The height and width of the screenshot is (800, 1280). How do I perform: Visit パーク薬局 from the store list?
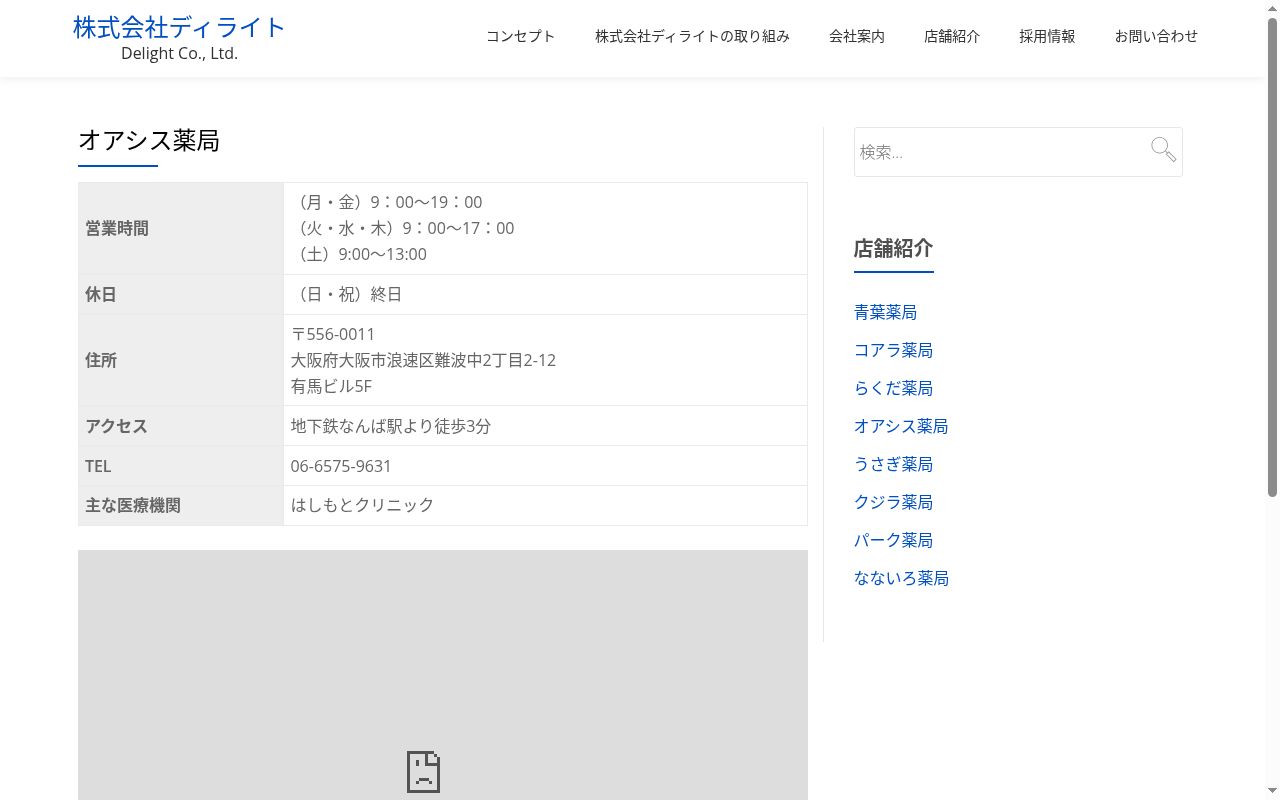(x=893, y=540)
